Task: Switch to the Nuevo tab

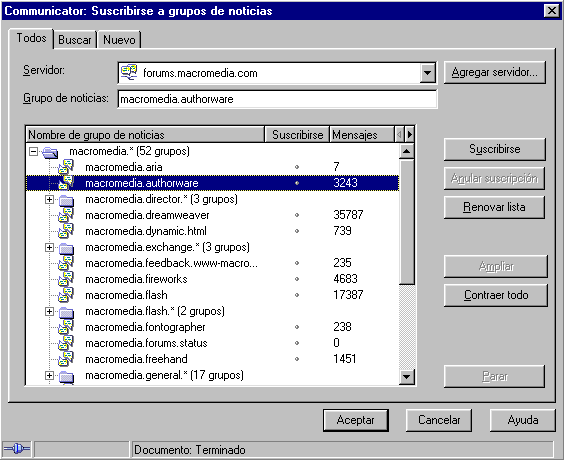Action: (x=119, y=40)
